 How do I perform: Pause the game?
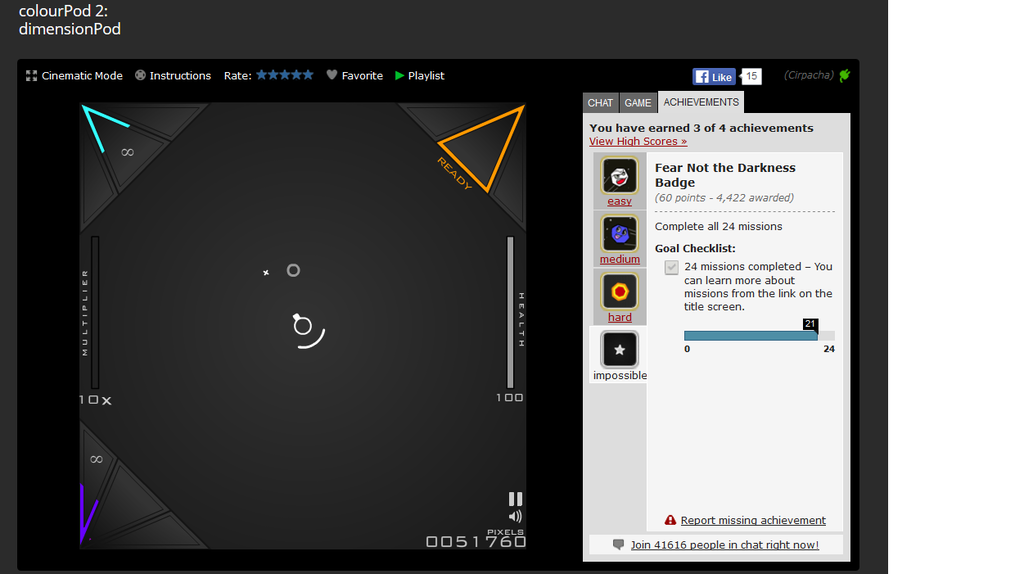[515, 500]
